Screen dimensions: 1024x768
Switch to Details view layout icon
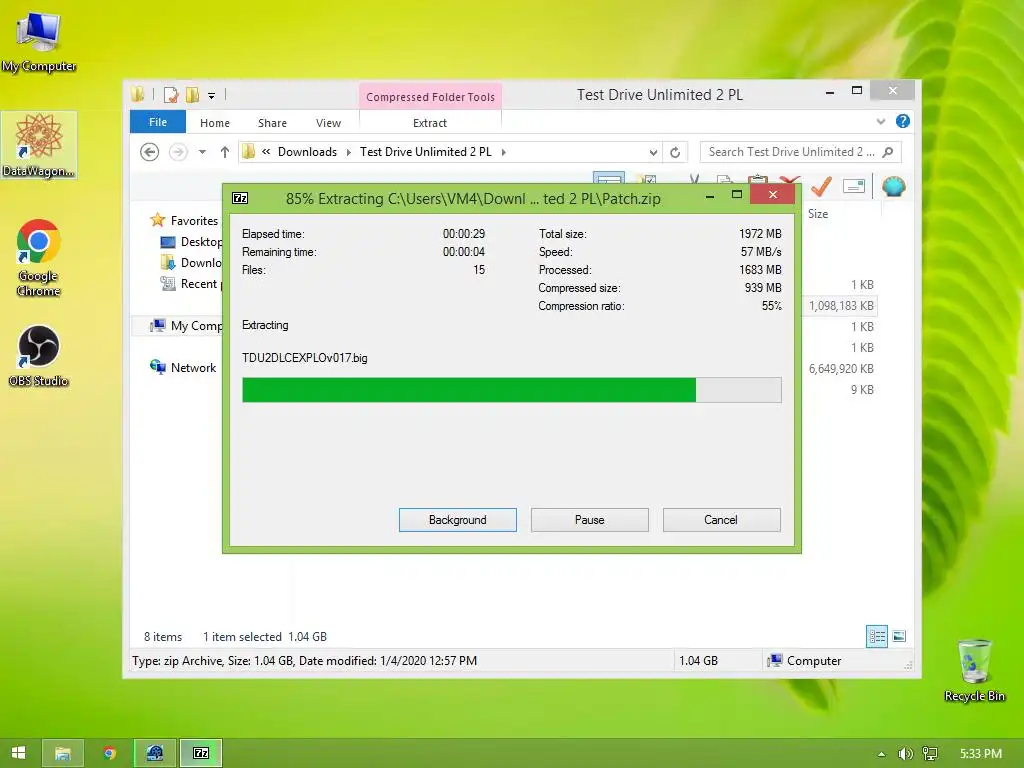pyautogui.click(x=876, y=636)
